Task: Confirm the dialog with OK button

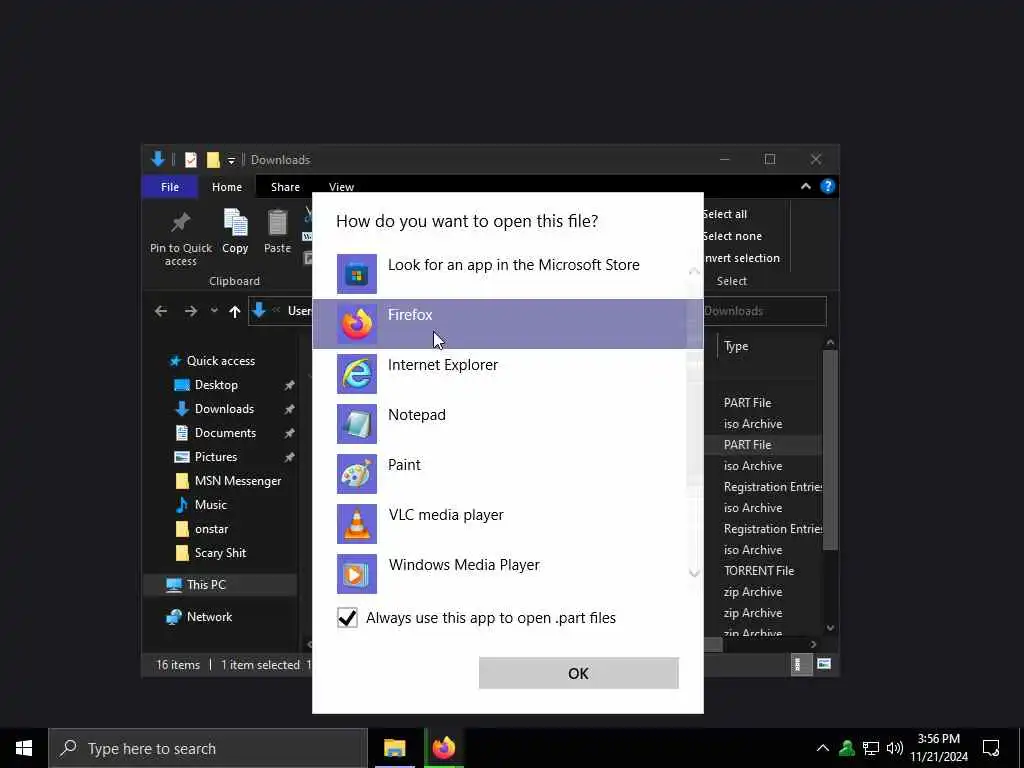Action: click(579, 673)
